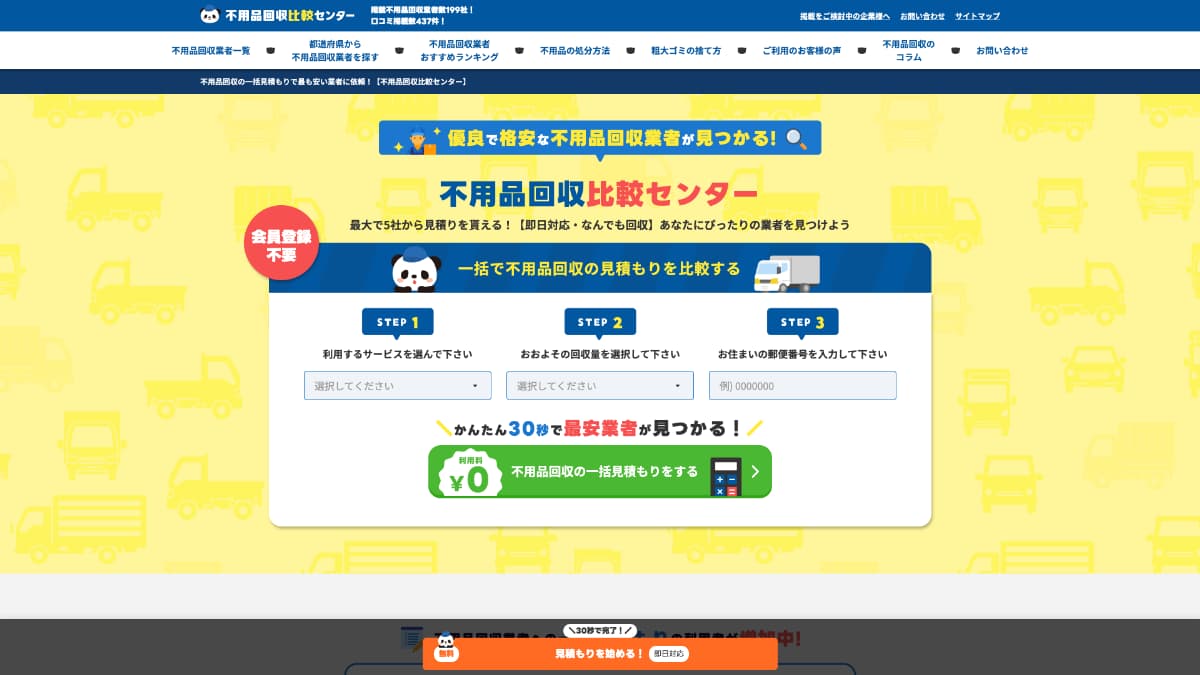Open the STEP 1 service selection dropdown
Viewport: 1200px width, 675px height.
pyautogui.click(x=397, y=385)
